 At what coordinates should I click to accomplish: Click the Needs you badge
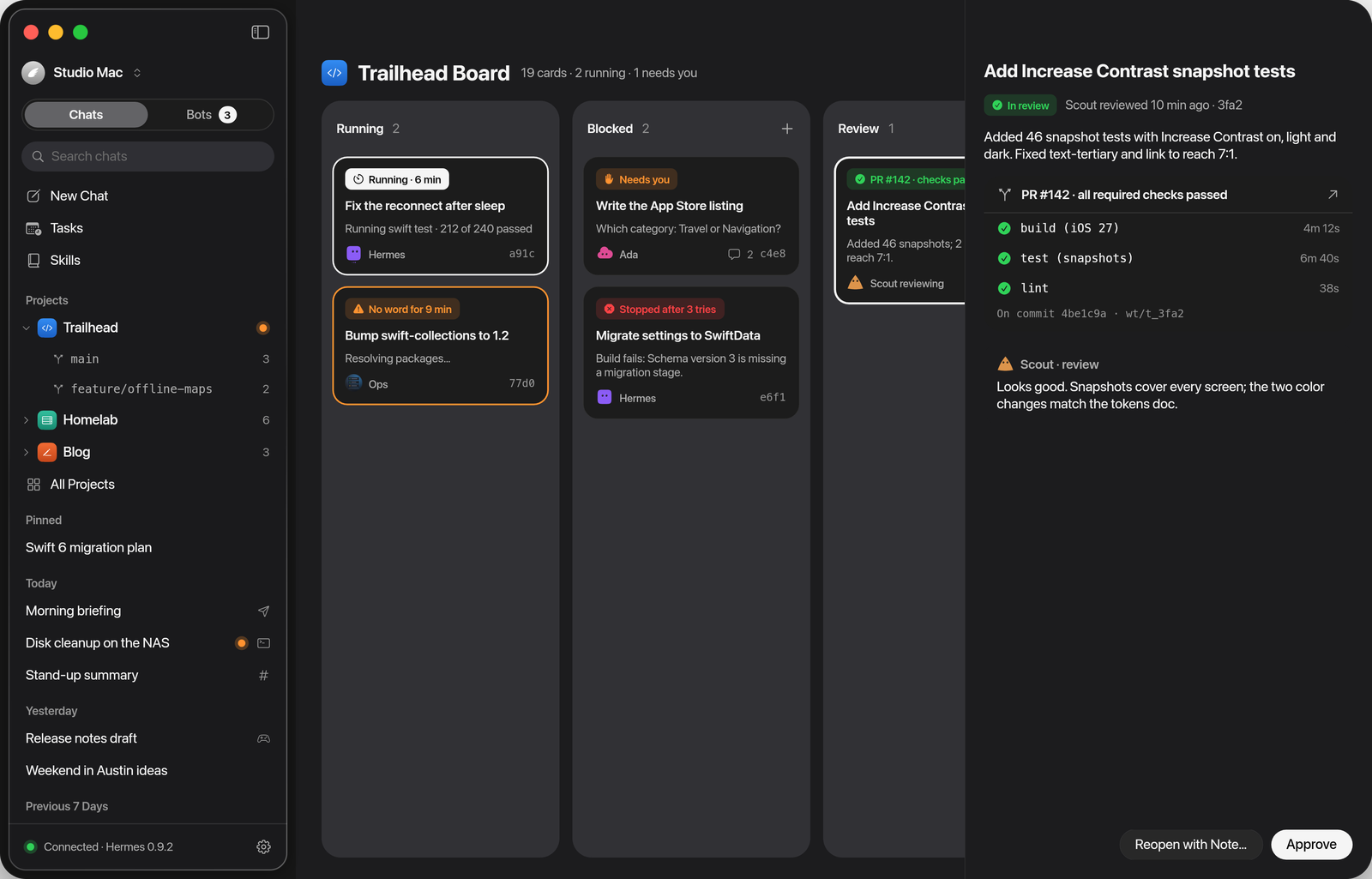[x=636, y=179]
